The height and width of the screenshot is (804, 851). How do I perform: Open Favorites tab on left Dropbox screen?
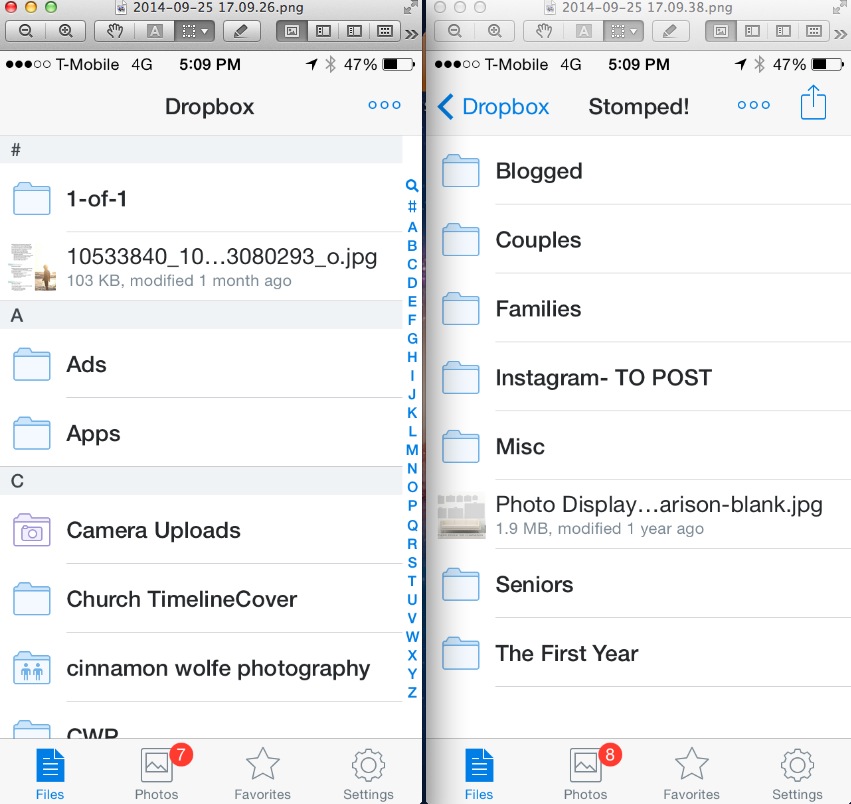[262, 775]
